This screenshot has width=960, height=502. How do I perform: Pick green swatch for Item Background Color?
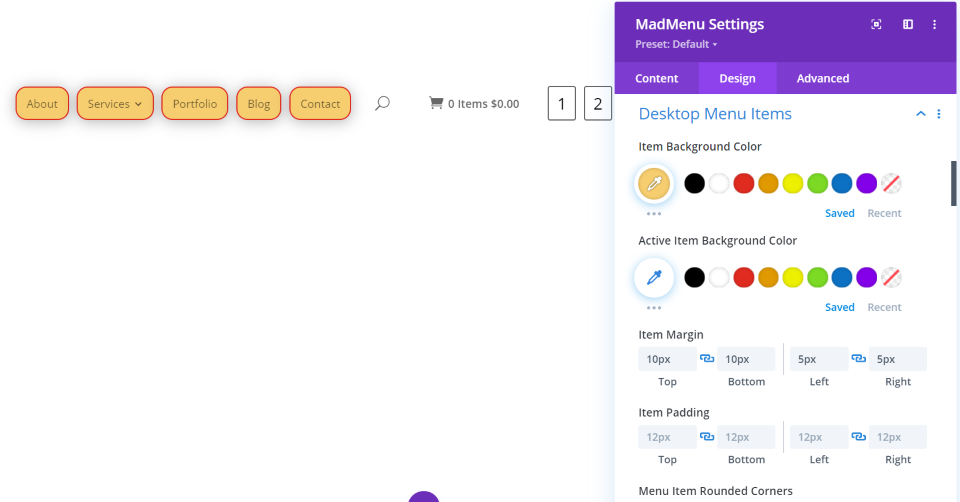[817, 183]
